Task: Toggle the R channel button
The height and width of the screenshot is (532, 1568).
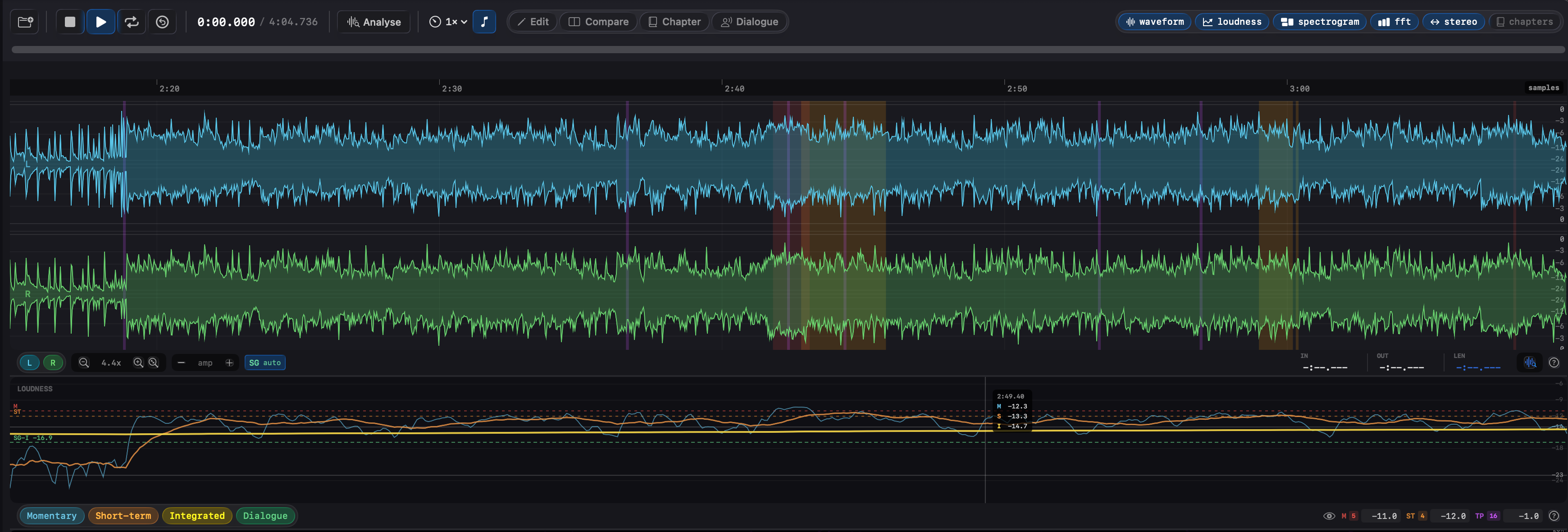Action: (53, 362)
